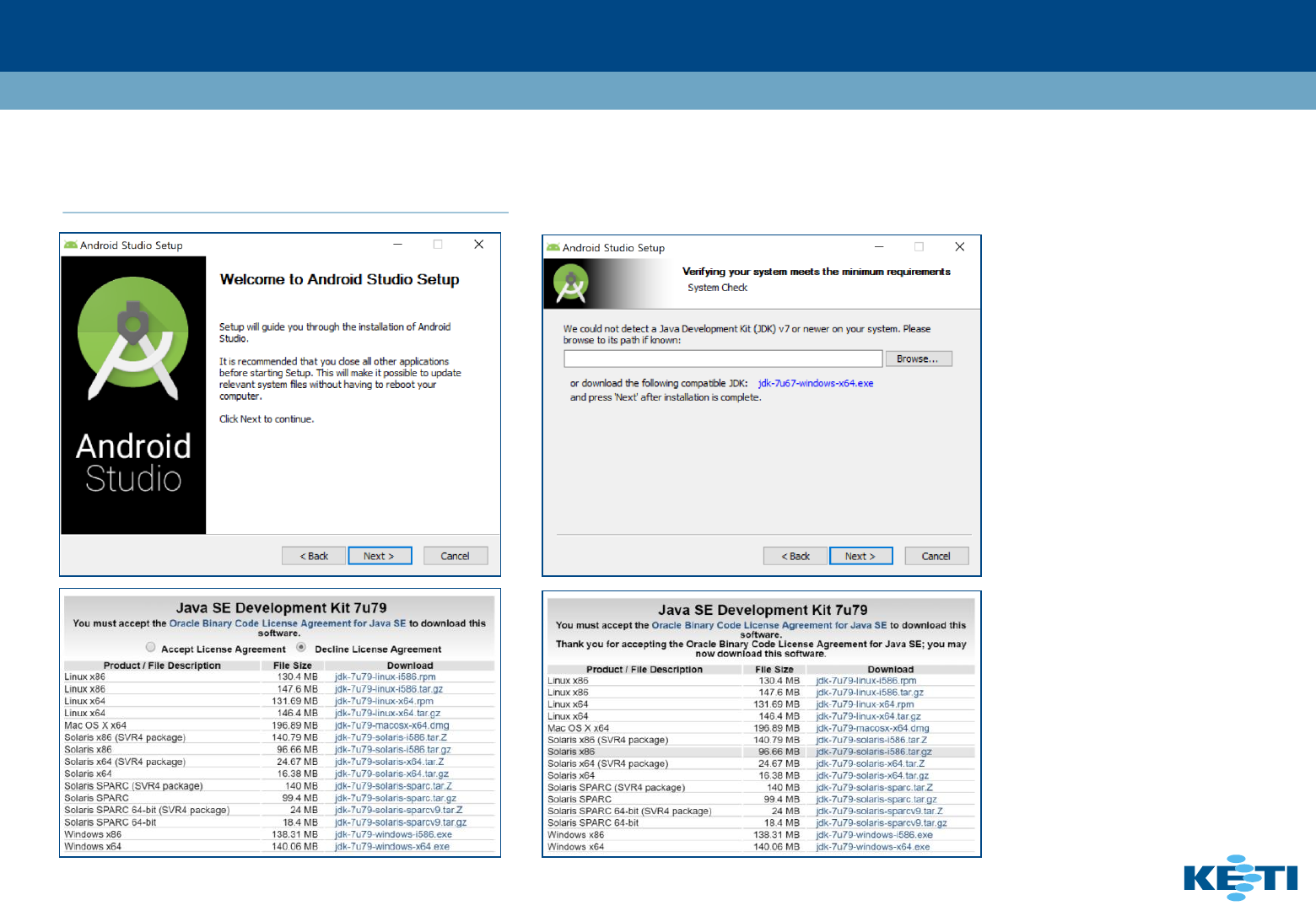
Task: Download jdk-7u79-windows-i586.exe from the license-accepted table
Action: [875, 835]
